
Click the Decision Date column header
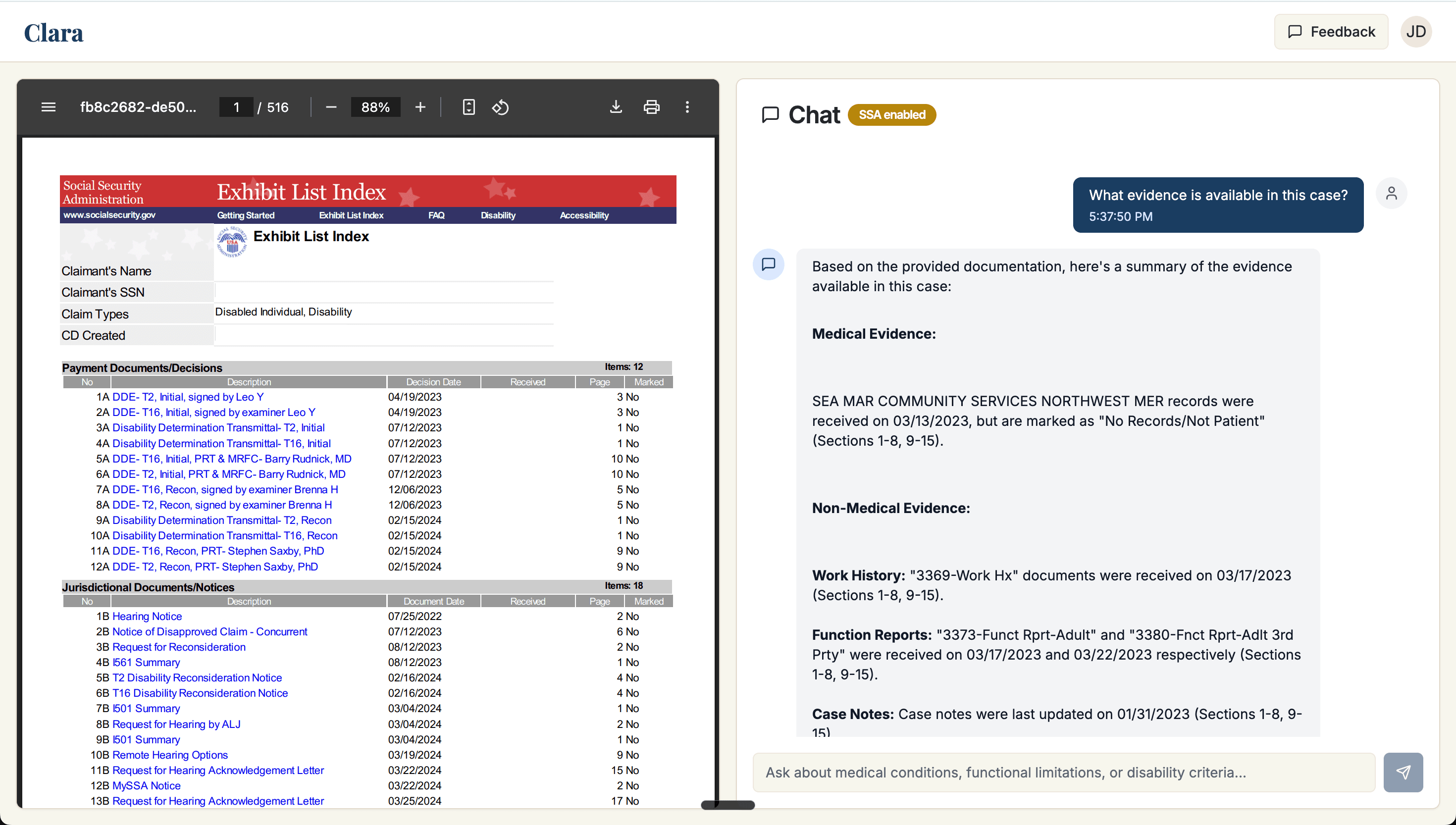(x=433, y=382)
